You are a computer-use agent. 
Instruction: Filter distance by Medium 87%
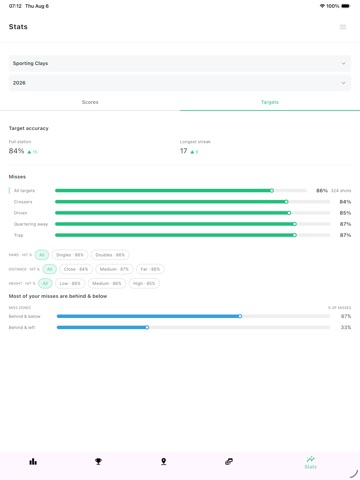tap(114, 269)
